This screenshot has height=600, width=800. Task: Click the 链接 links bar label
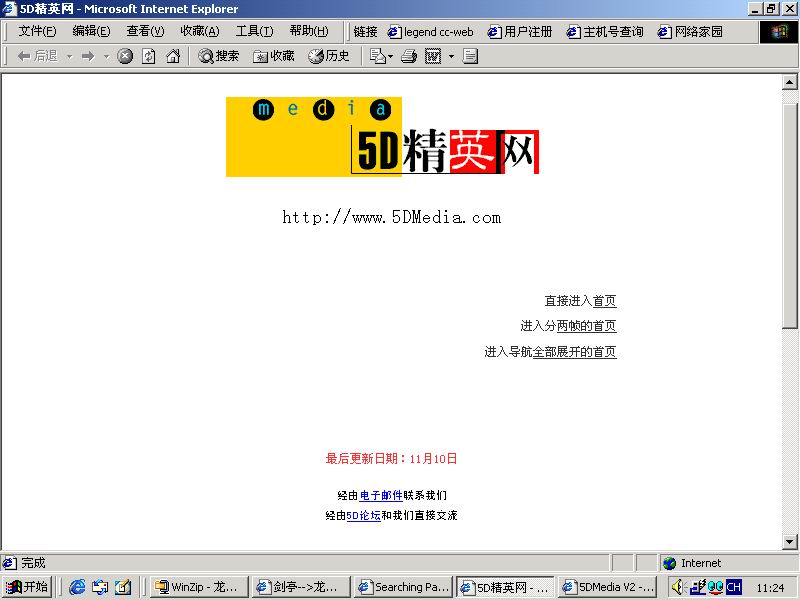(x=365, y=32)
